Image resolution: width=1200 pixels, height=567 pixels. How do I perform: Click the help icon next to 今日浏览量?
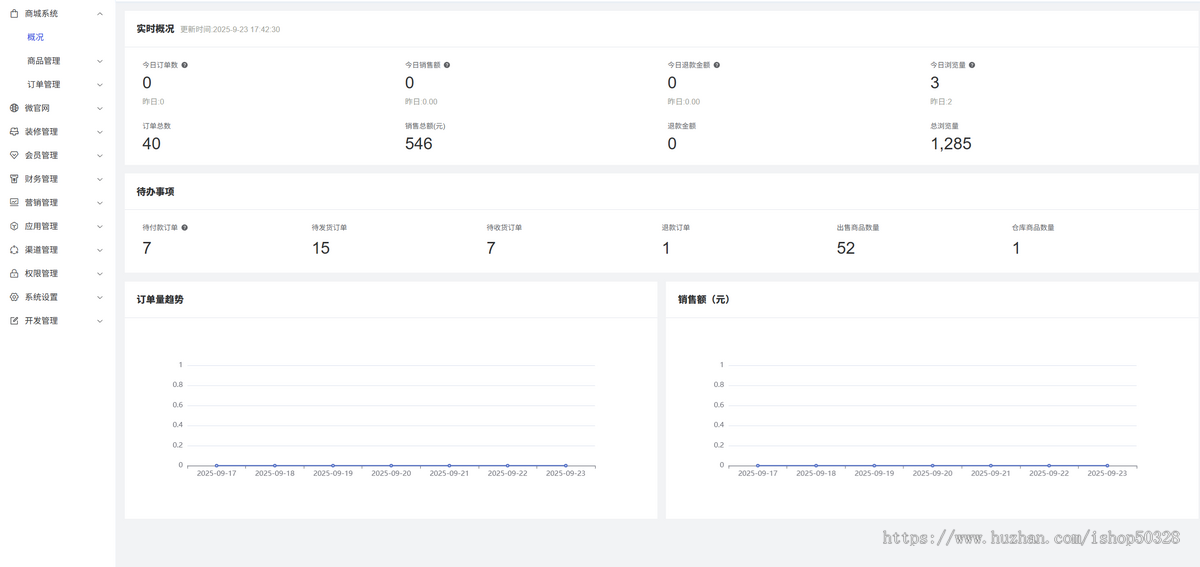[x=972, y=65]
